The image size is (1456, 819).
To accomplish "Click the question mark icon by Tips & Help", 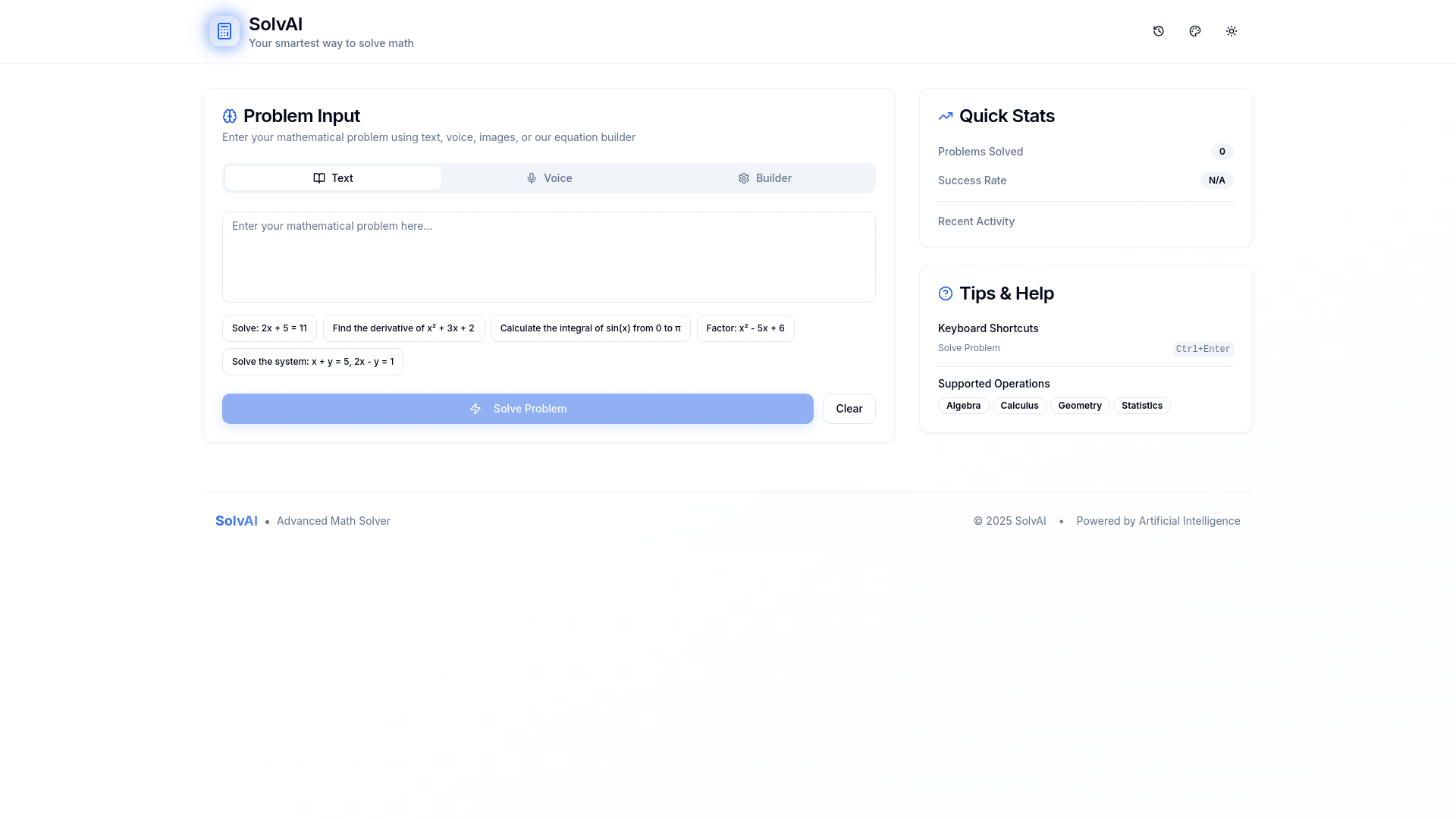I will (946, 293).
